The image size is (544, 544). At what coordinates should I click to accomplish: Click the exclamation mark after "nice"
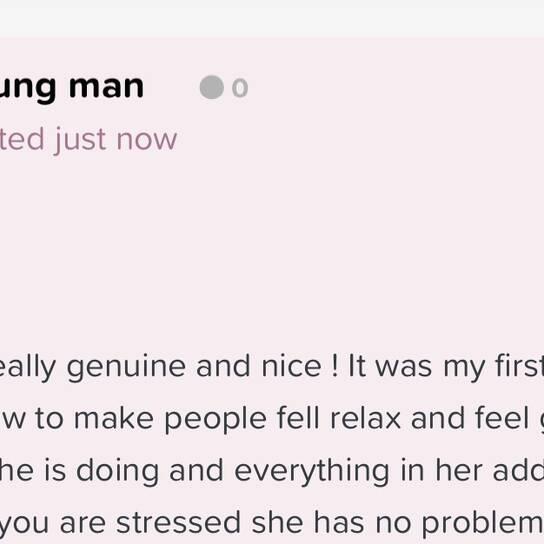click(x=334, y=366)
